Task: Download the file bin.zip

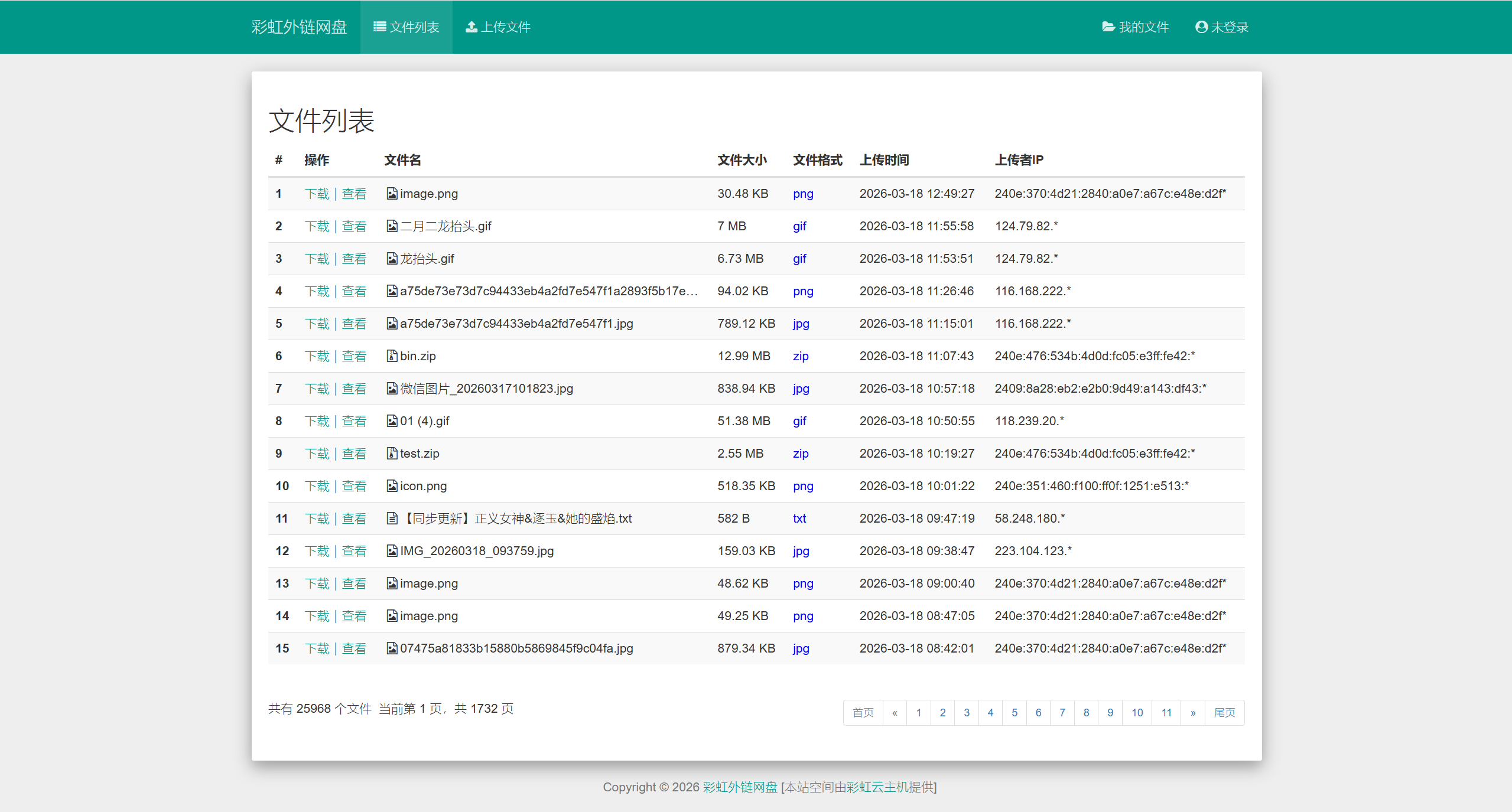Action: coord(317,356)
